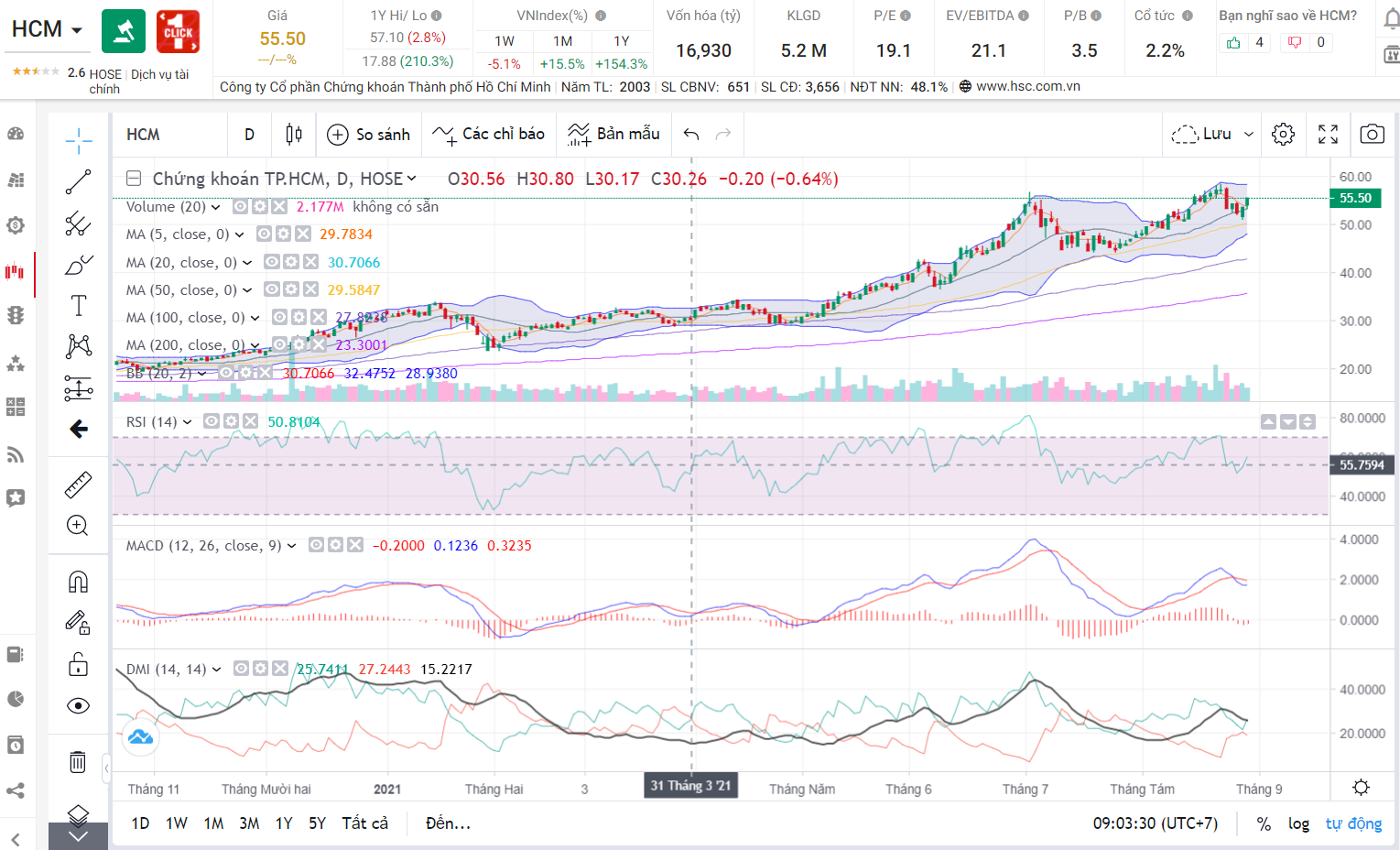Click the So sánh compare button
This screenshot has height=850, width=1400.
pyautogui.click(x=368, y=135)
